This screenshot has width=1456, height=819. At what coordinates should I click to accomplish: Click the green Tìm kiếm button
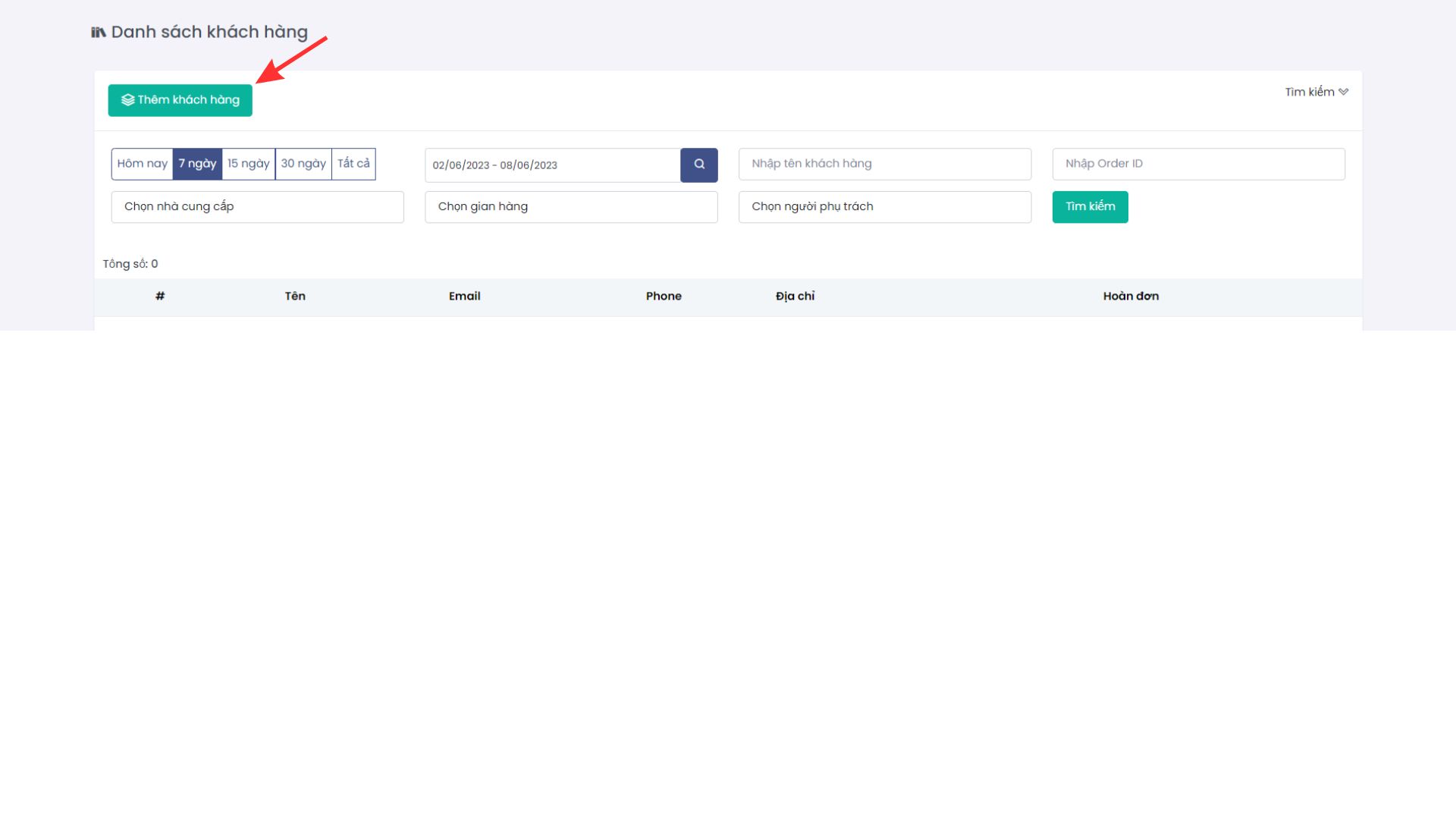1090,207
